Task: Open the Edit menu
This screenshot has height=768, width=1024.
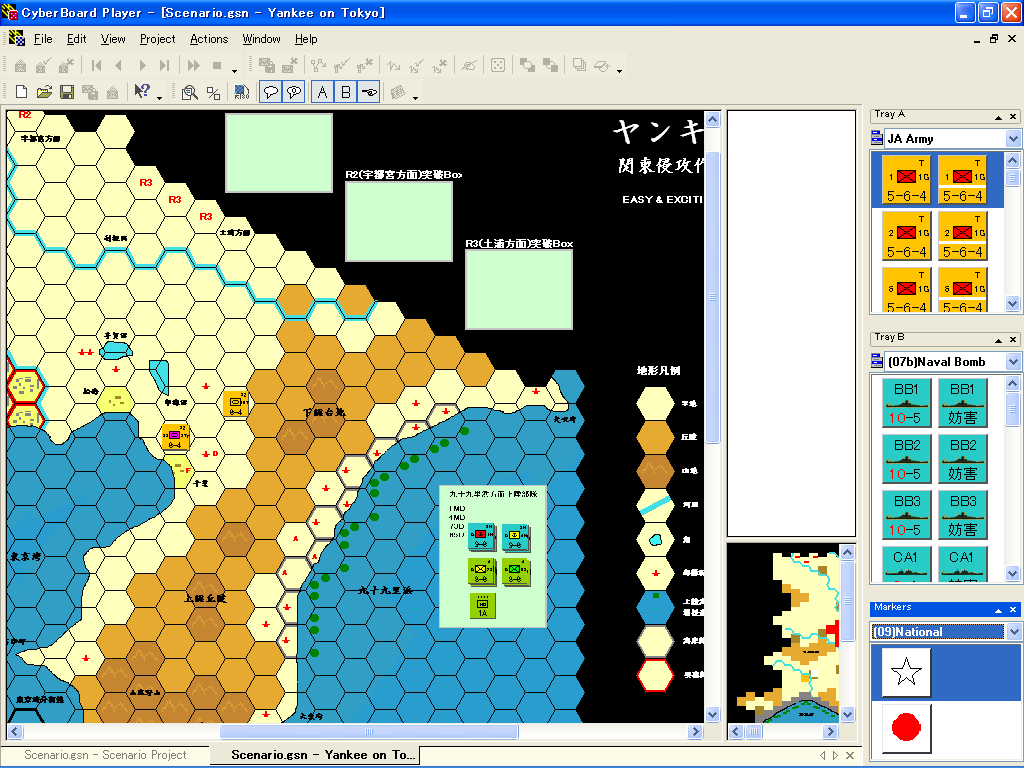Action: (76, 39)
